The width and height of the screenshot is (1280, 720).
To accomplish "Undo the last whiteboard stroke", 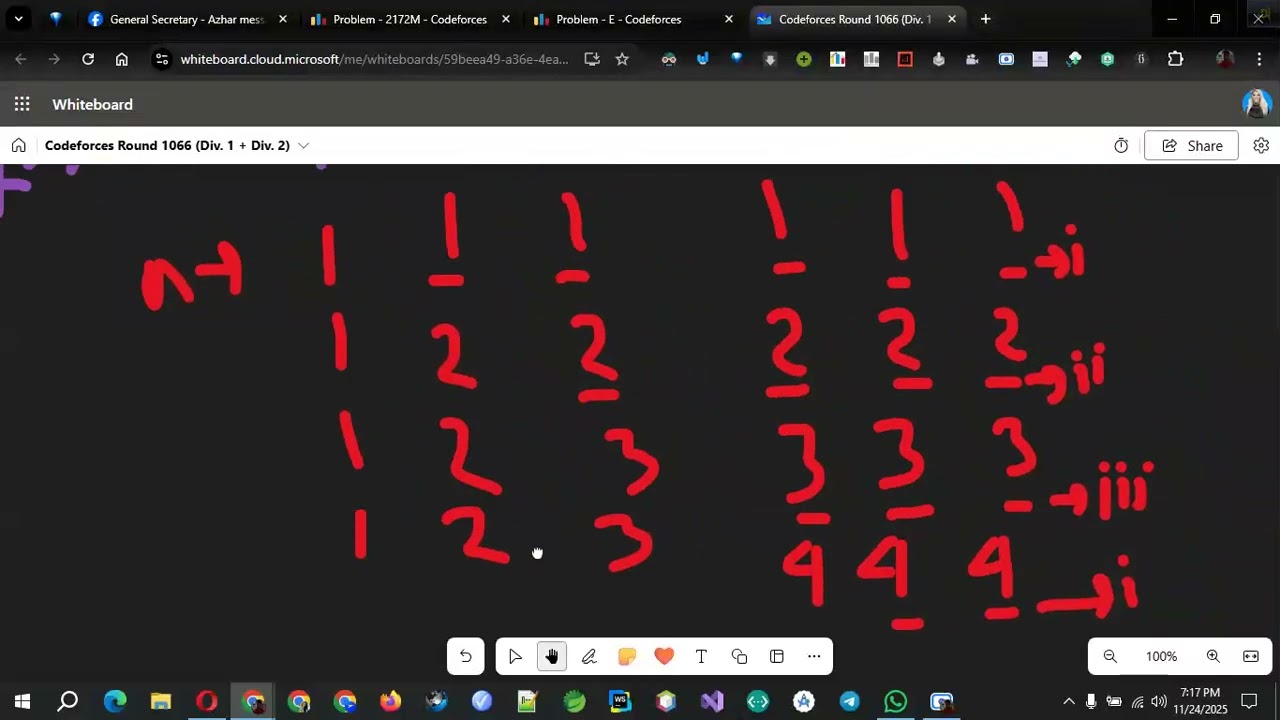I will pos(465,657).
